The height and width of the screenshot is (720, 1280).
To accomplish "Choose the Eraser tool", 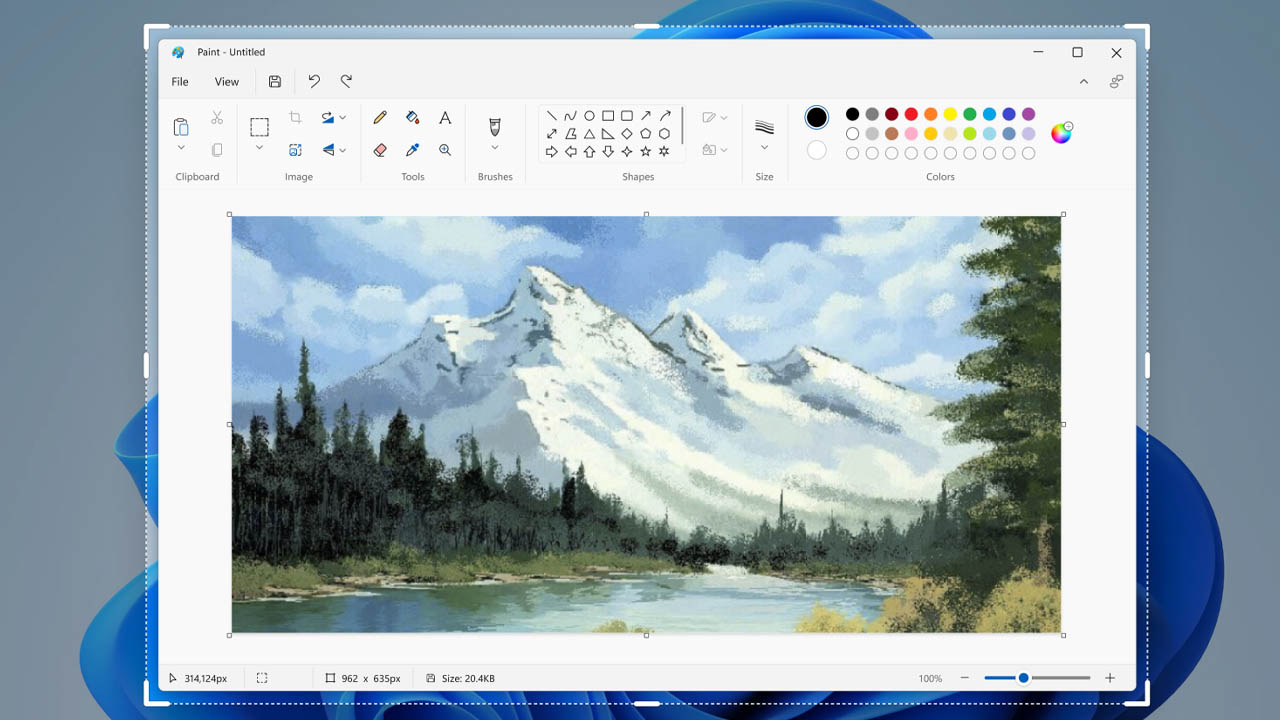I will (379, 150).
